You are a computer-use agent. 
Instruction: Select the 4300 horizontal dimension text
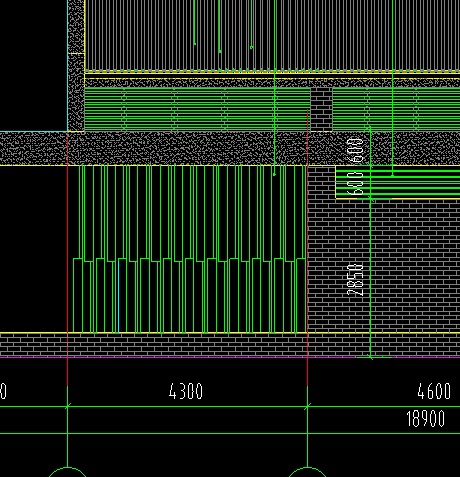tap(186, 391)
